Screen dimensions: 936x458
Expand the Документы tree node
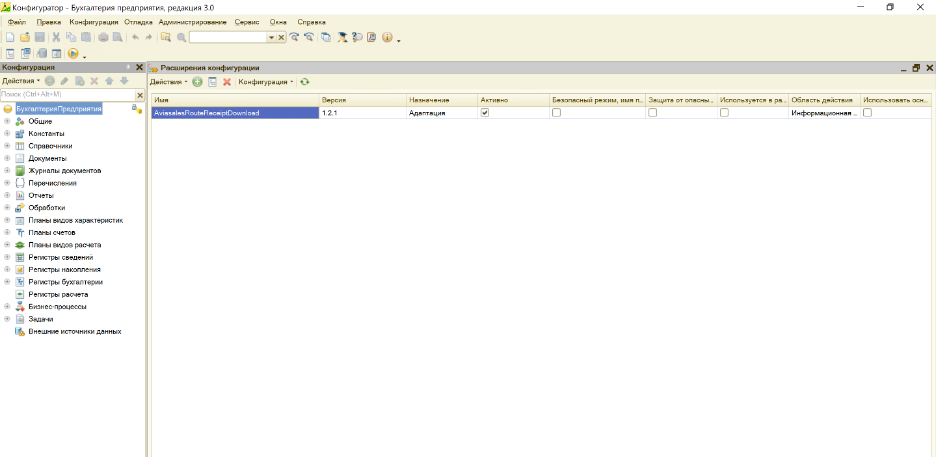(x=7, y=158)
